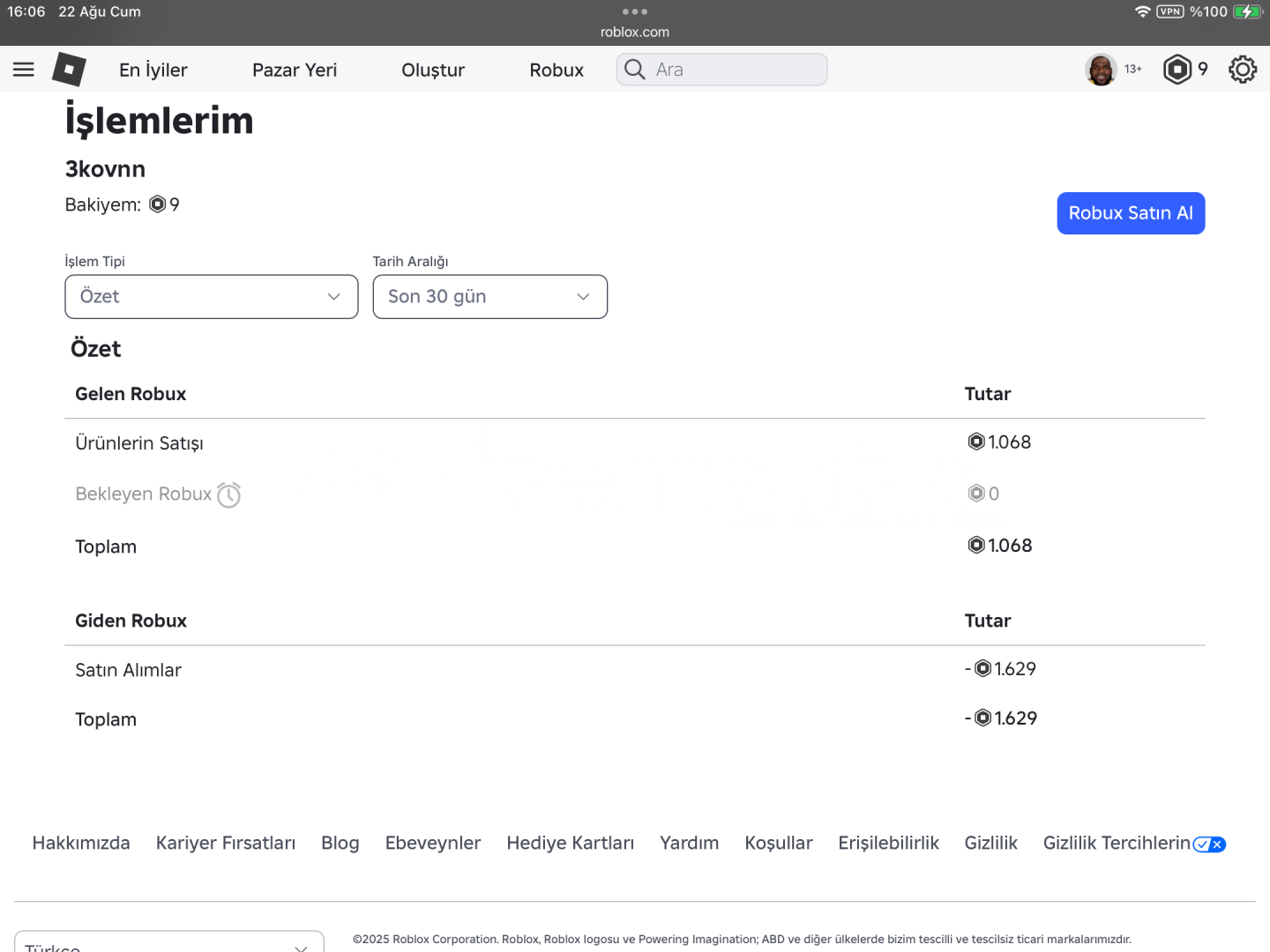This screenshot has height=952, width=1270.
Task: Open the Kariyer Fırsatları link
Action: pos(226,843)
